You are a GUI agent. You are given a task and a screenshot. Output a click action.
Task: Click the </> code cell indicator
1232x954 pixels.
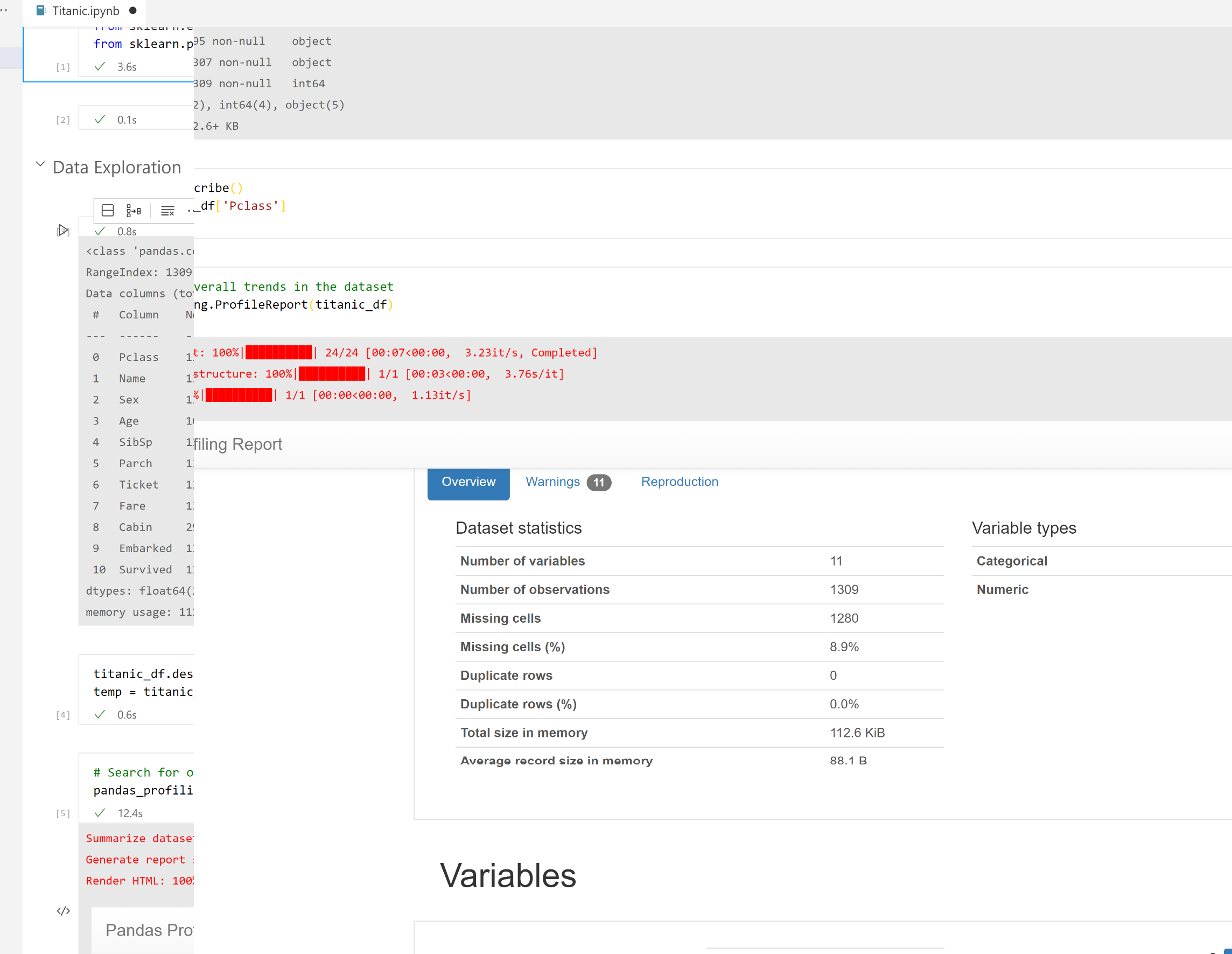click(62, 910)
